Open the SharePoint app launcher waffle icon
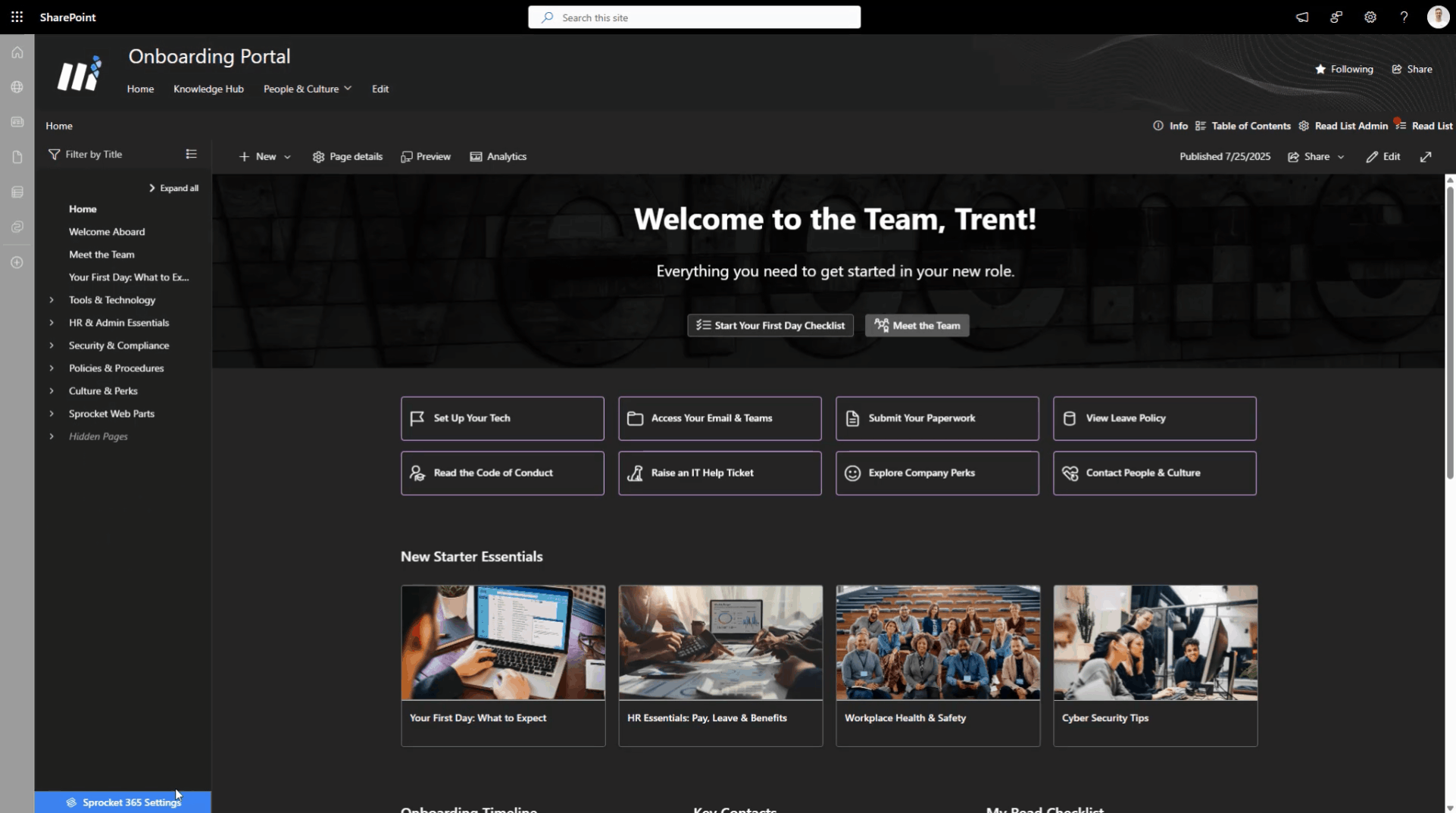Screen dimensions: 1456x813 click(x=17, y=17)
